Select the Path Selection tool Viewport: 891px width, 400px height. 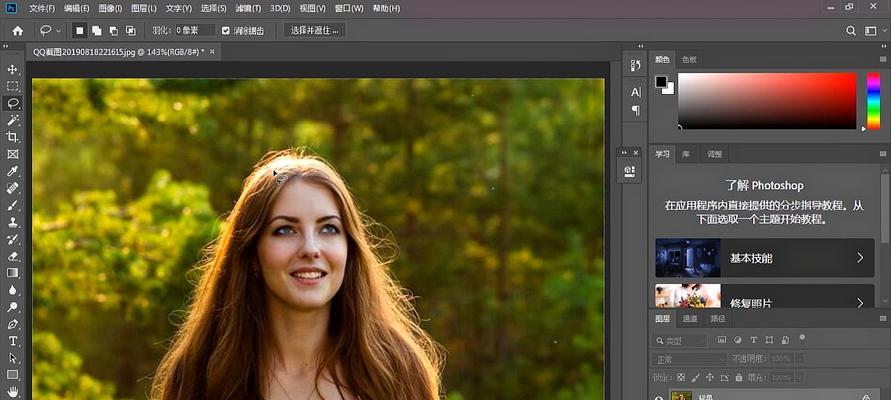click(13, 358)
